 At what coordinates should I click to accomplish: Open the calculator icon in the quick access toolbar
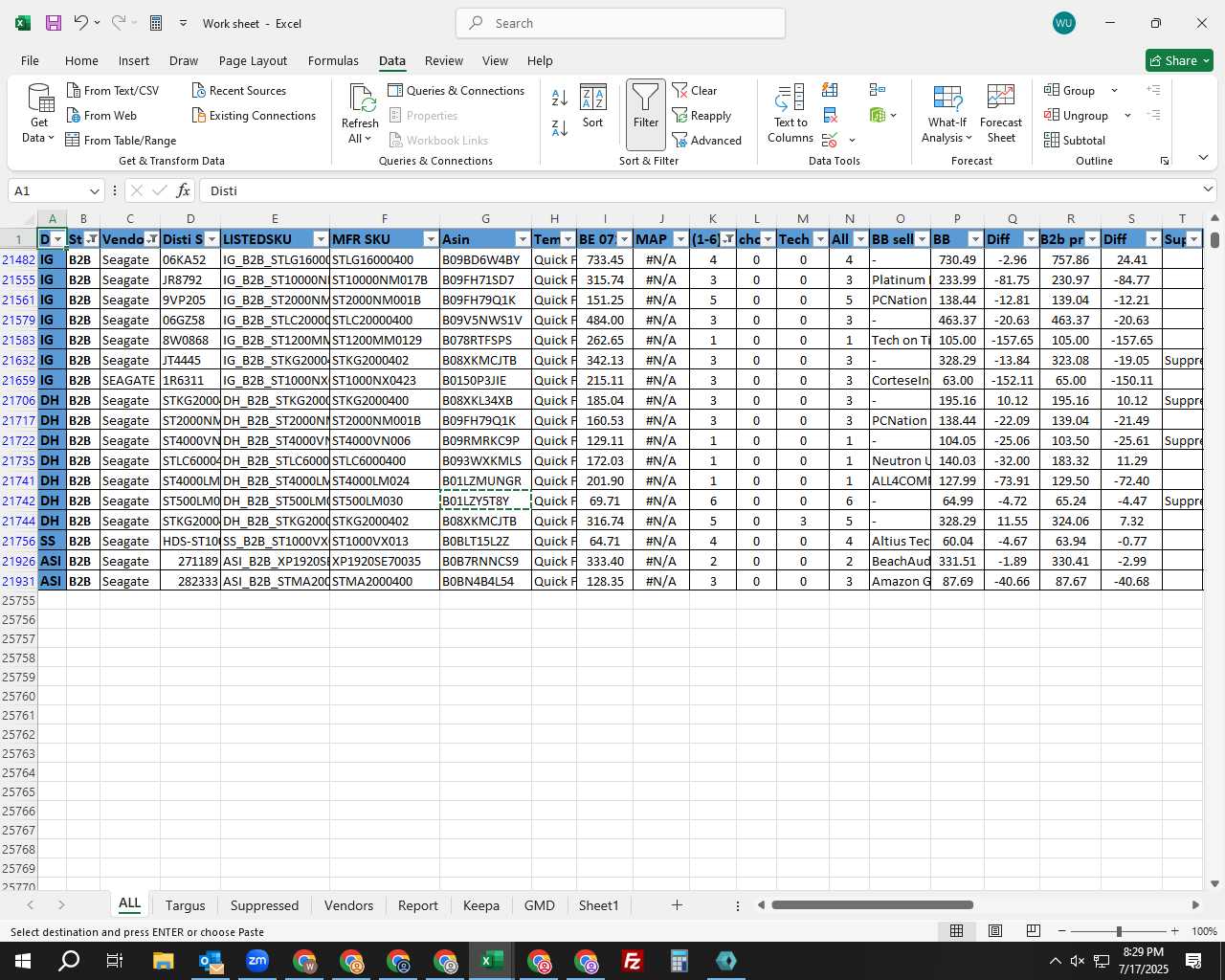[x=156, y=23]
